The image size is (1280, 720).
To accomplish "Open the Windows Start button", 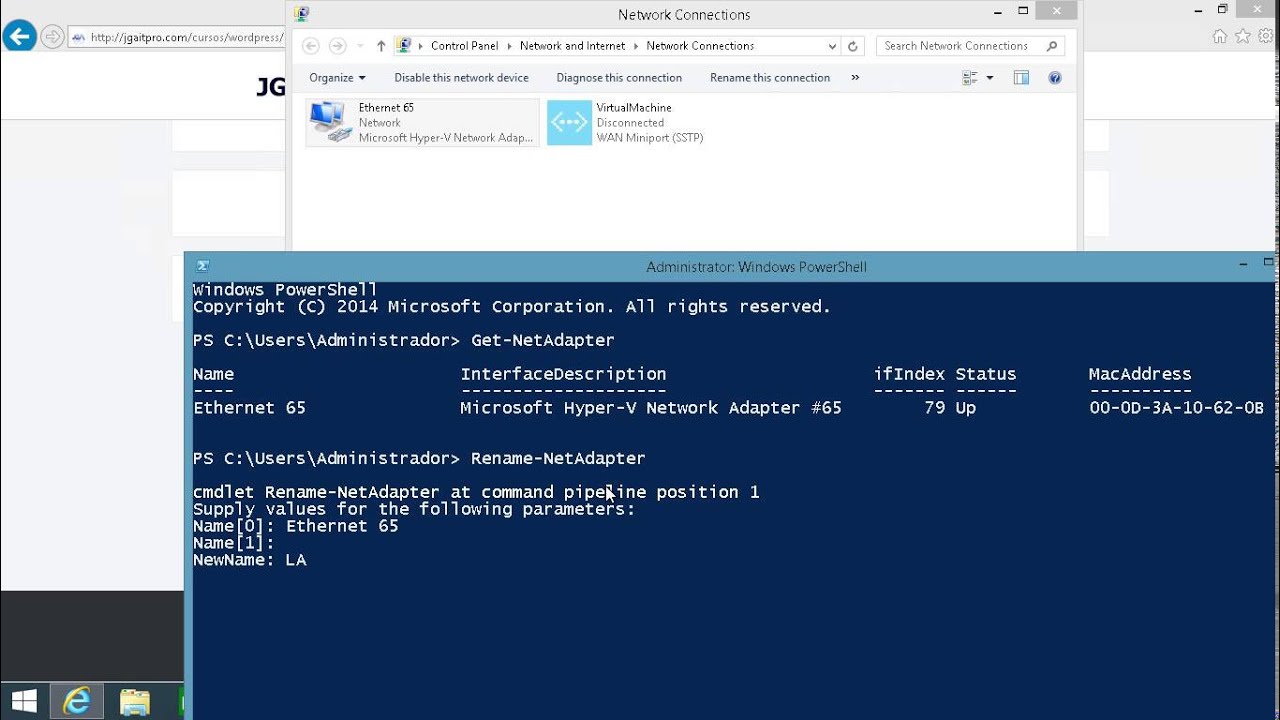I will pyautogui.click(x=24, y=701).
